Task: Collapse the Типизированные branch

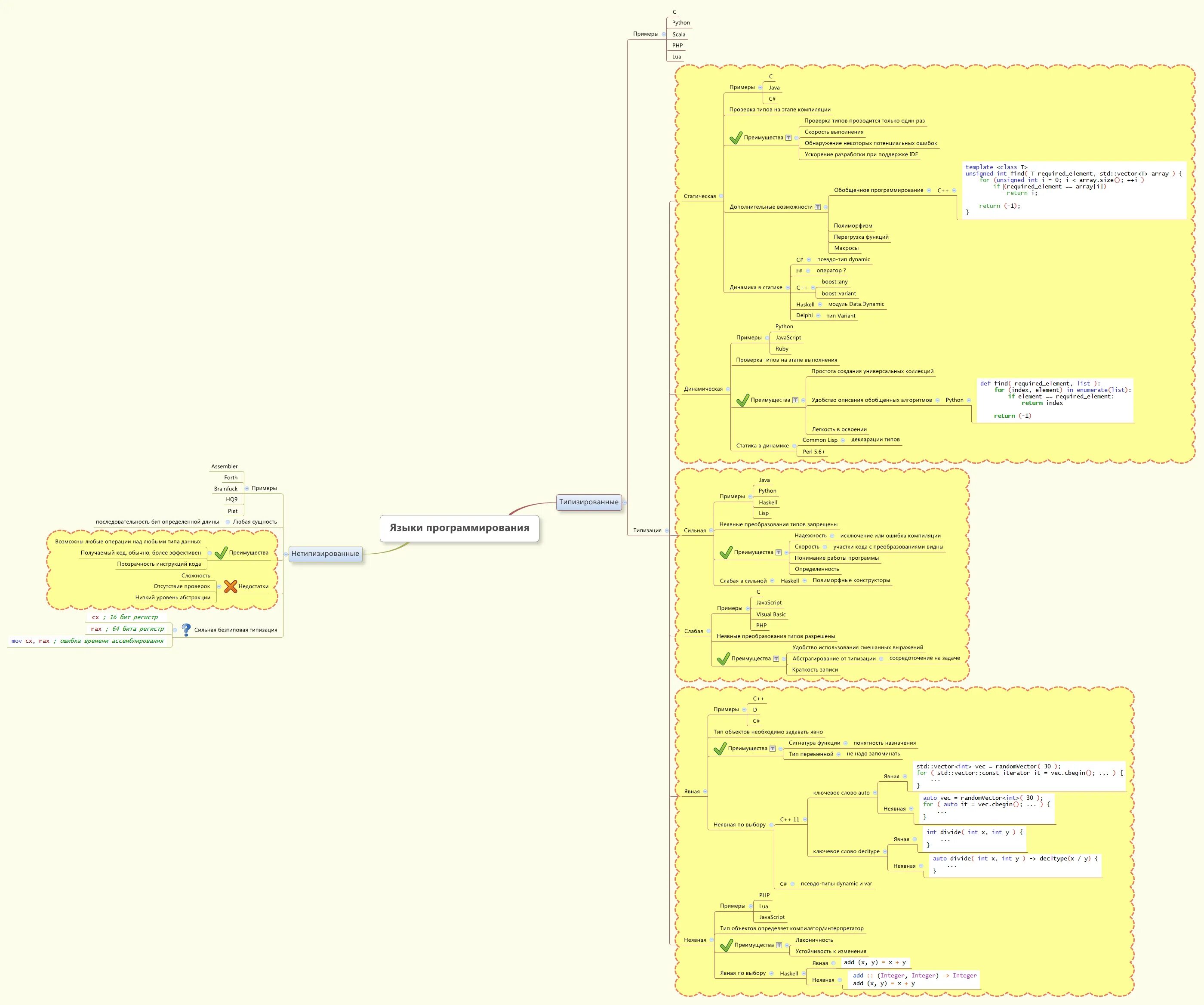Action: pos(625,502)
